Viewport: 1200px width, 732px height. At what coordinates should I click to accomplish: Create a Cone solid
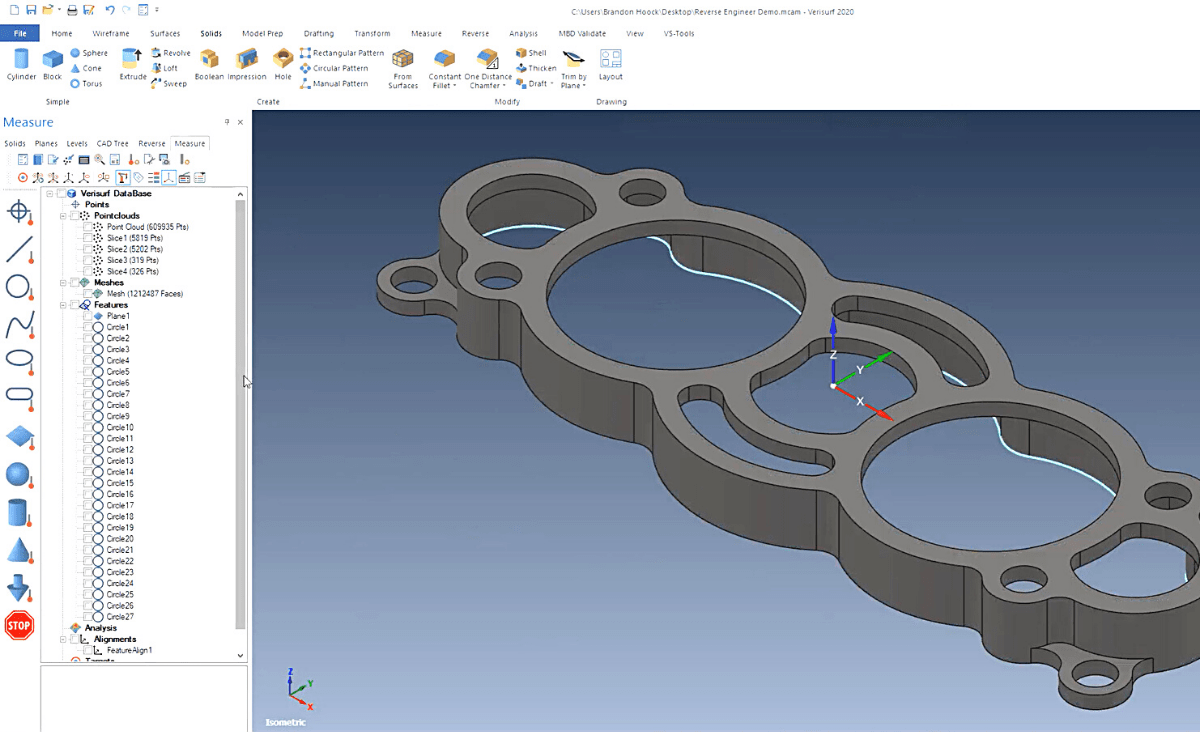coord(86,68)
